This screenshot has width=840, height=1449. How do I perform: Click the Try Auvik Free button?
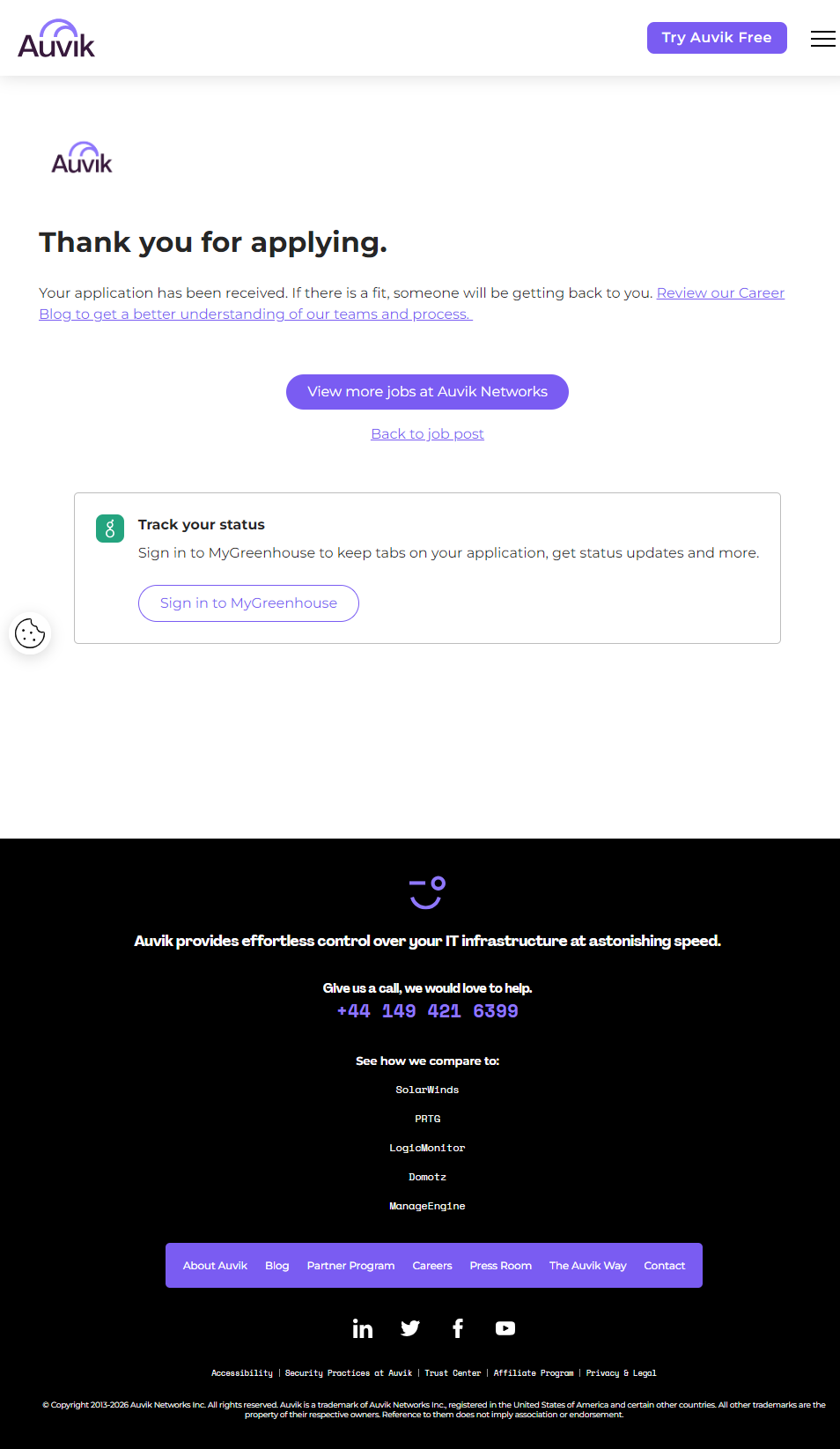[x=717, y=38]
